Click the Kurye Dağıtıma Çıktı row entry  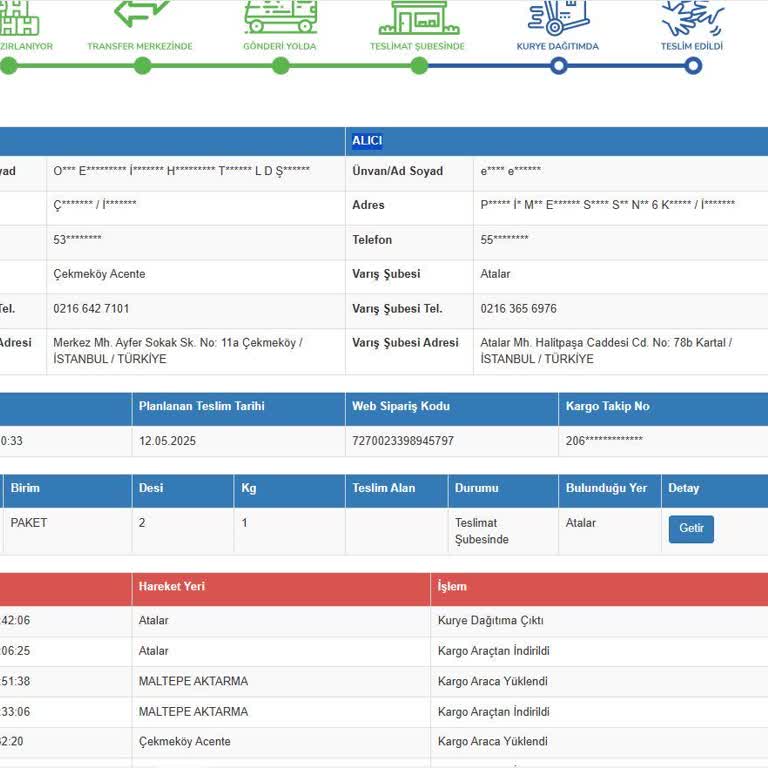[490, 621]
